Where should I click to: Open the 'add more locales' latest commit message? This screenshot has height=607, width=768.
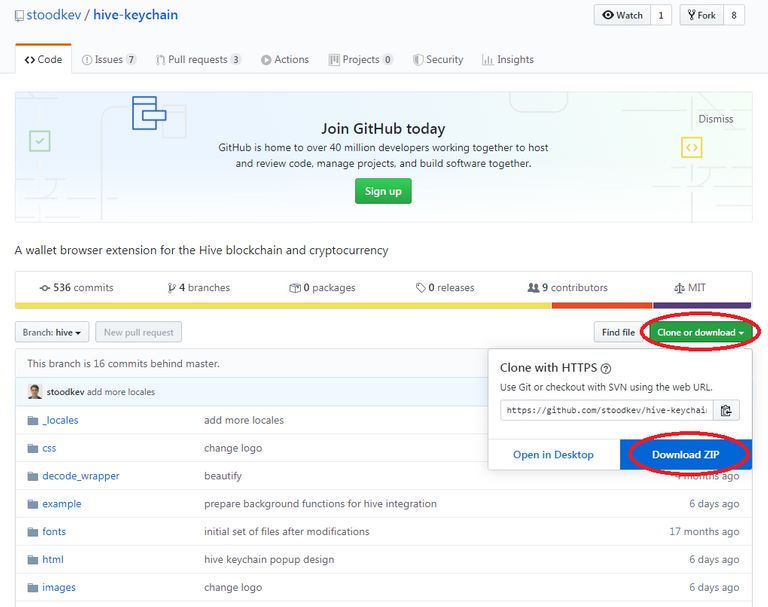(x=121, y=392)
